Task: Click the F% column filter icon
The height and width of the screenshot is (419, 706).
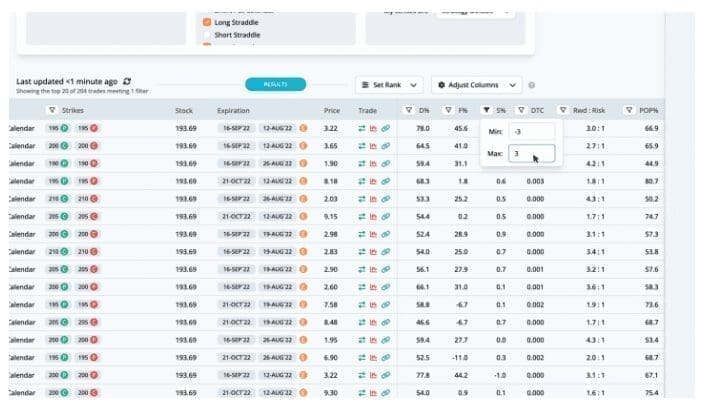Action: (x=447, y=110)
